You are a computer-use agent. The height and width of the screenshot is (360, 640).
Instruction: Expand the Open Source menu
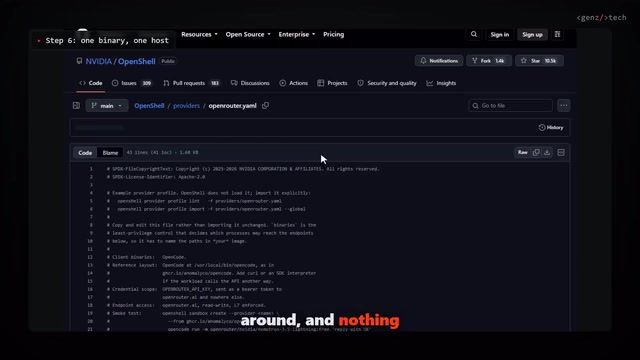point(248,34)
